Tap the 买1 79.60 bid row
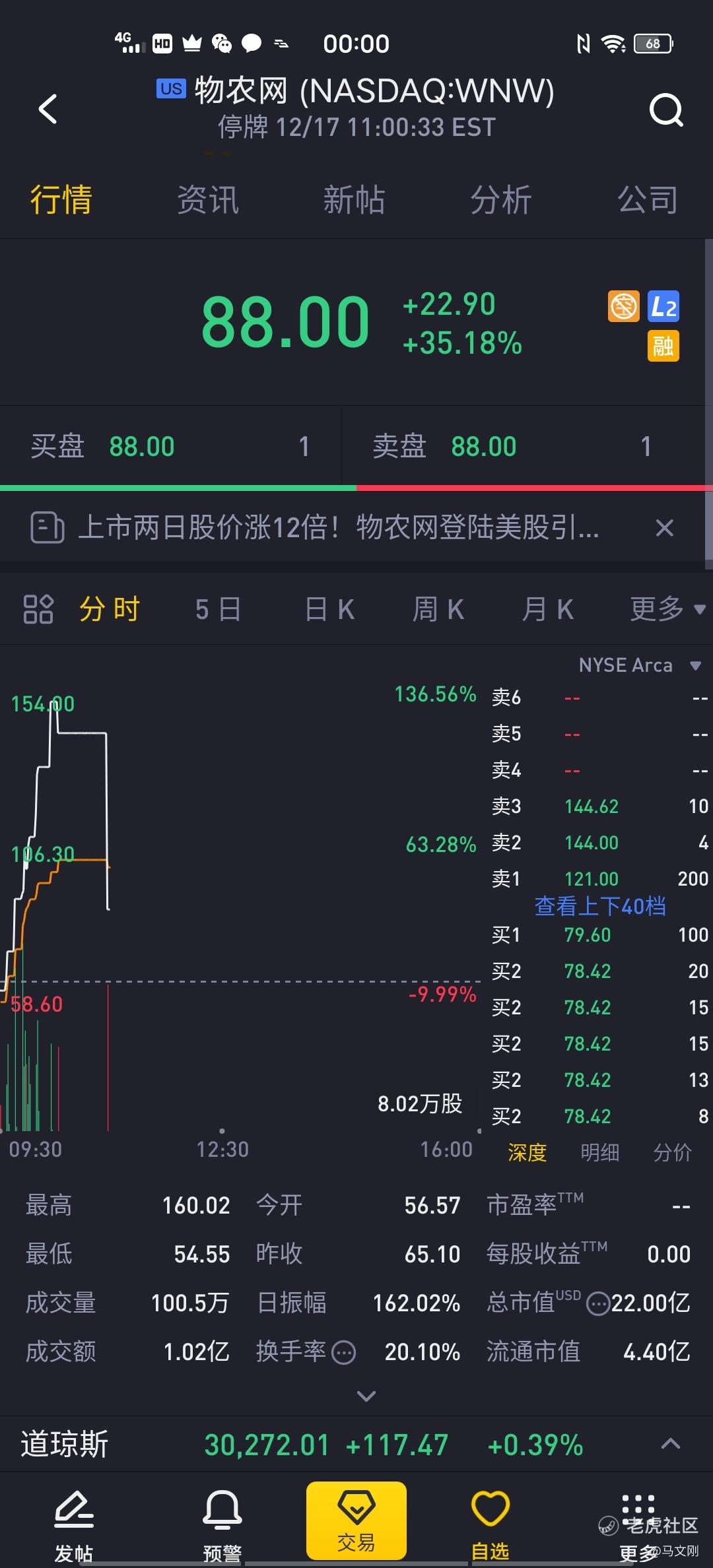The width and height of the screenshot is (713, 1568). 600,935
